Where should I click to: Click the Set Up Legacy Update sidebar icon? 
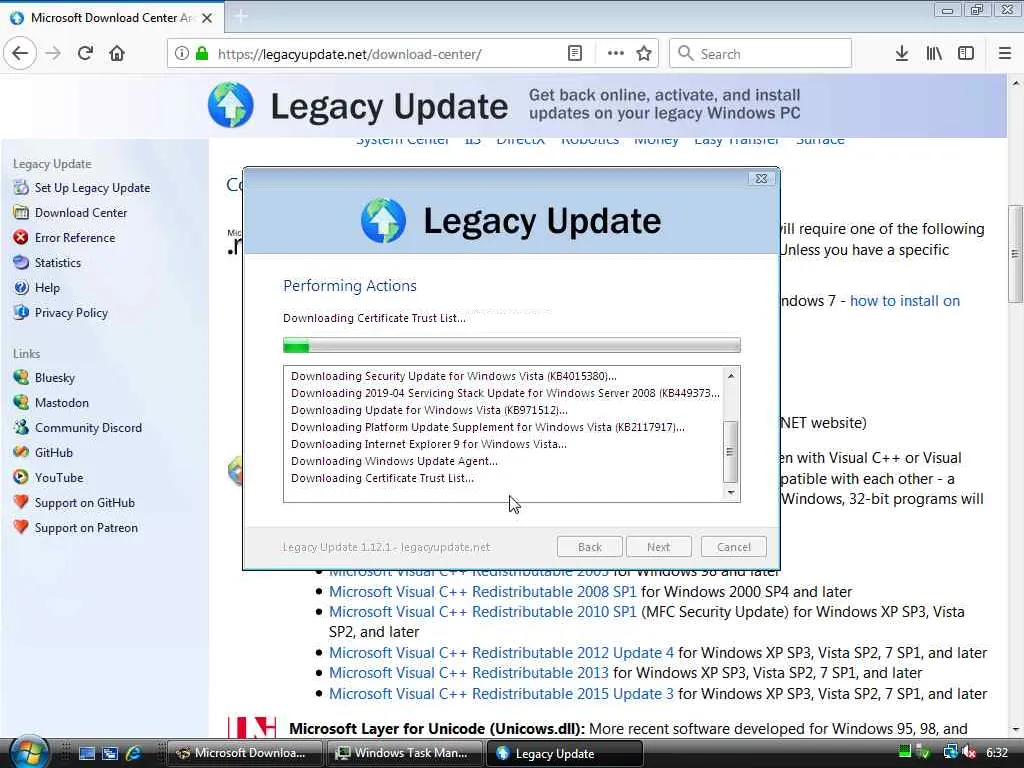pyautogui.click(x=22, y=187)
